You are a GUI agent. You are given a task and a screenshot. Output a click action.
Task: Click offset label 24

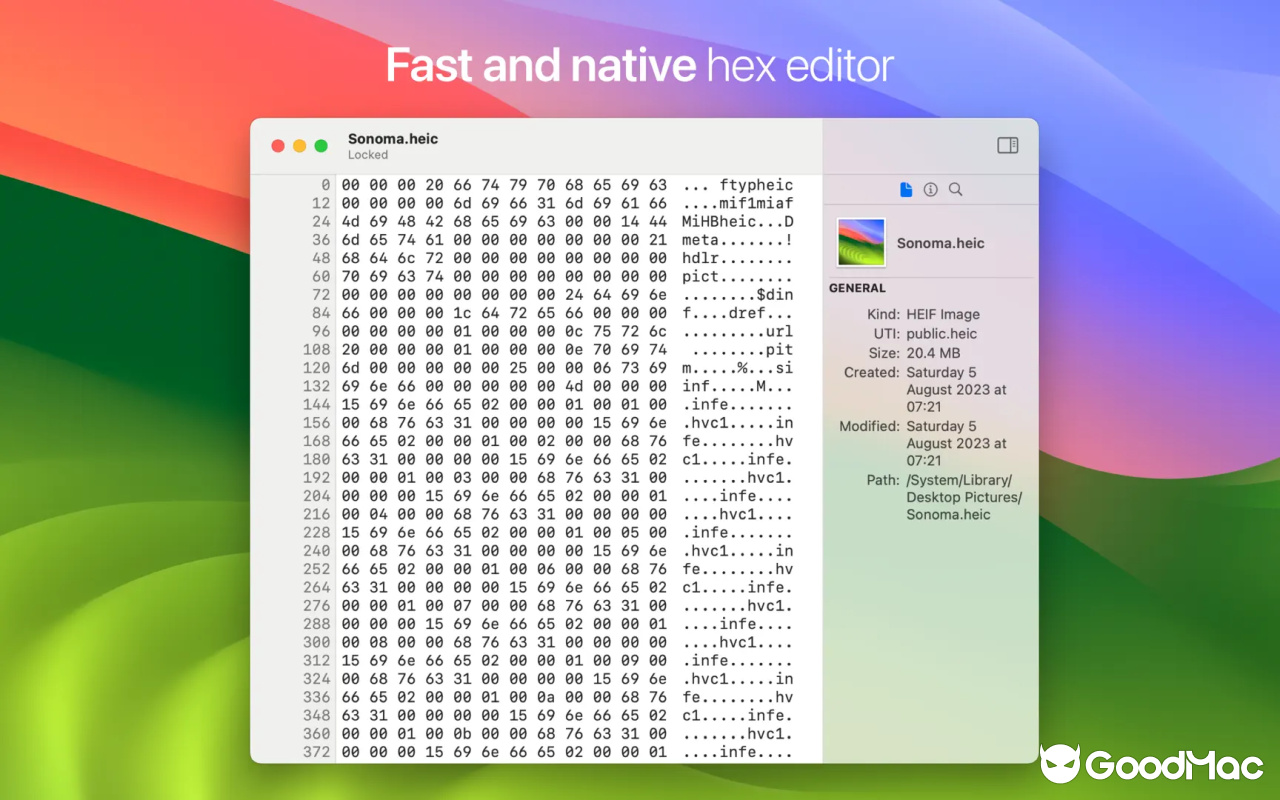pos(321,221)
